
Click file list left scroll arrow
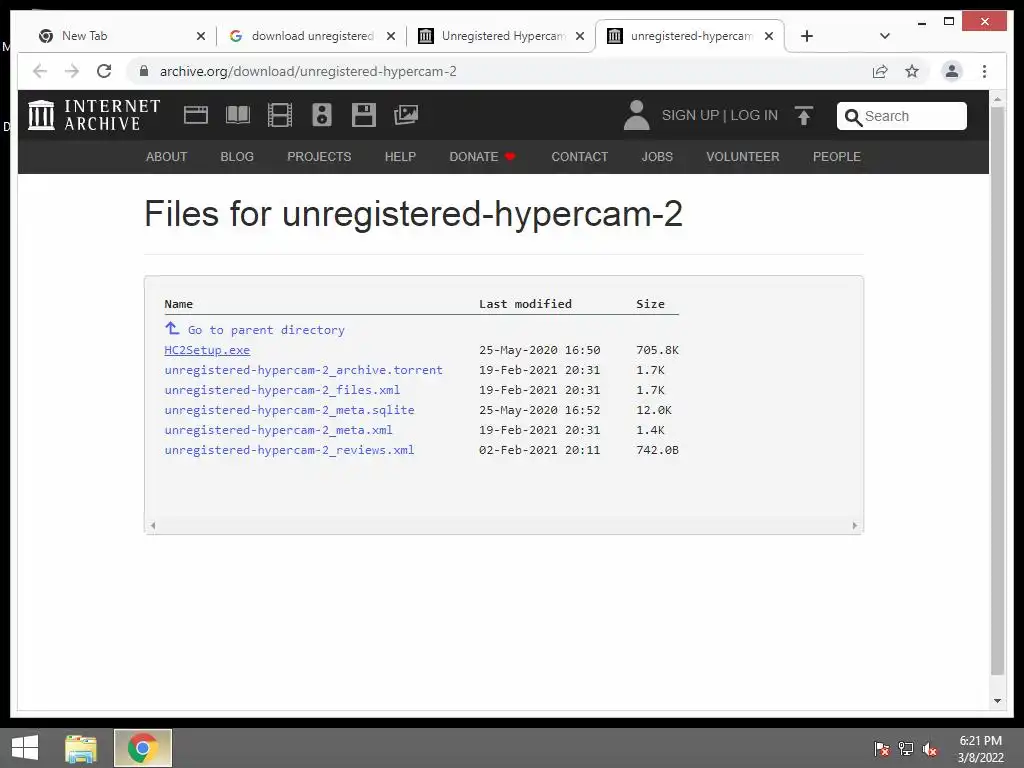point(153,525)
